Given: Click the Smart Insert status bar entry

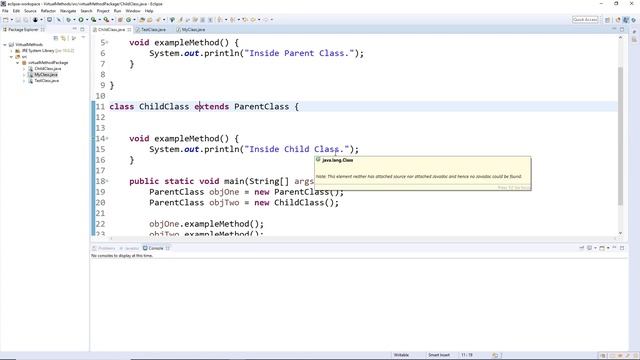Looking at the screenshot, I should 439,355.
